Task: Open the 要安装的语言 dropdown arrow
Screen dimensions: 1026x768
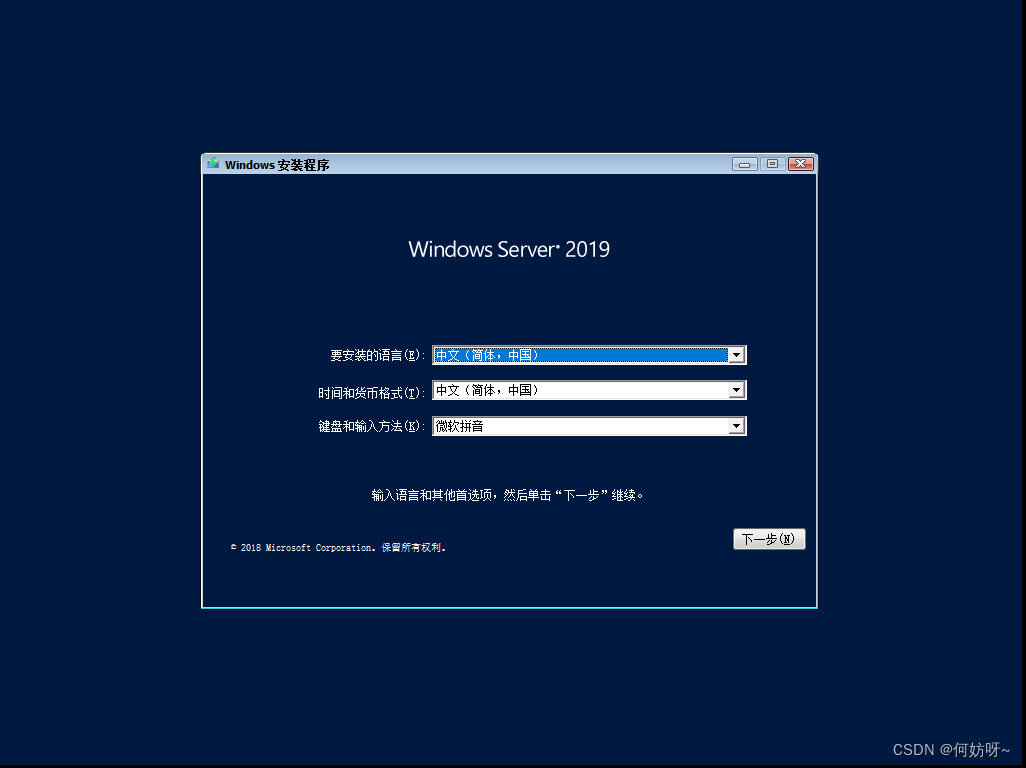Action: (x=736, y=355)
